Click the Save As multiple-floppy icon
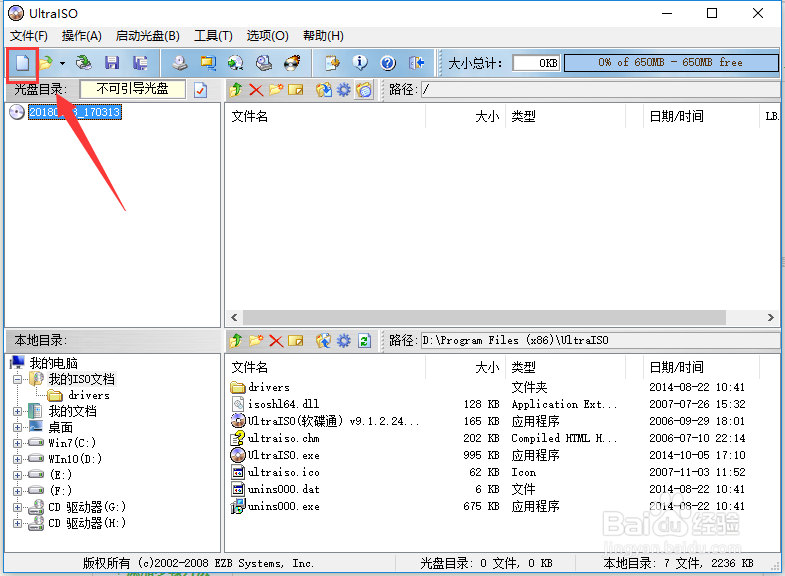The height and width of the screenshot is (576, 785). tap(140, 63)
